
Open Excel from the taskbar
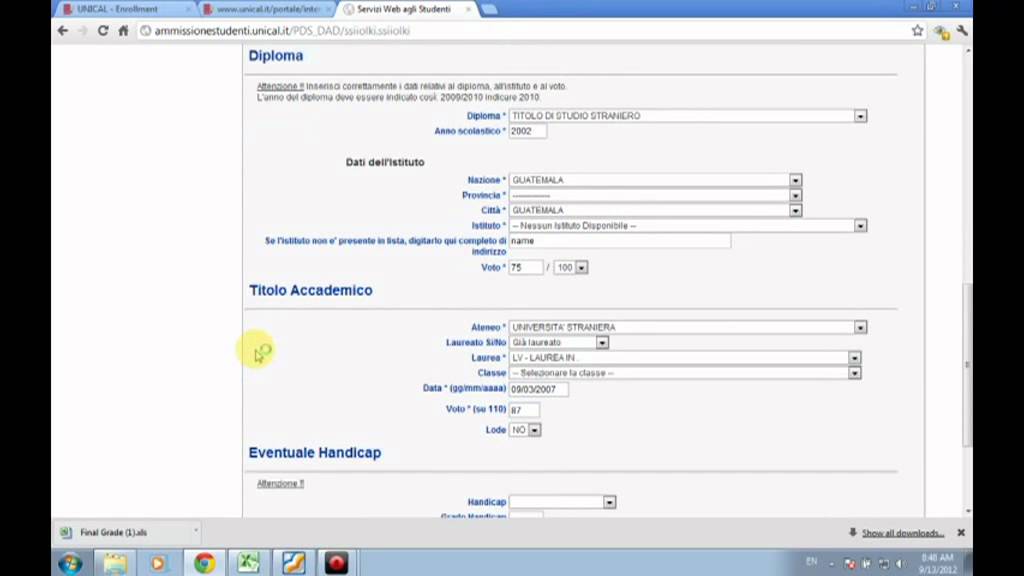pos(248,563)
